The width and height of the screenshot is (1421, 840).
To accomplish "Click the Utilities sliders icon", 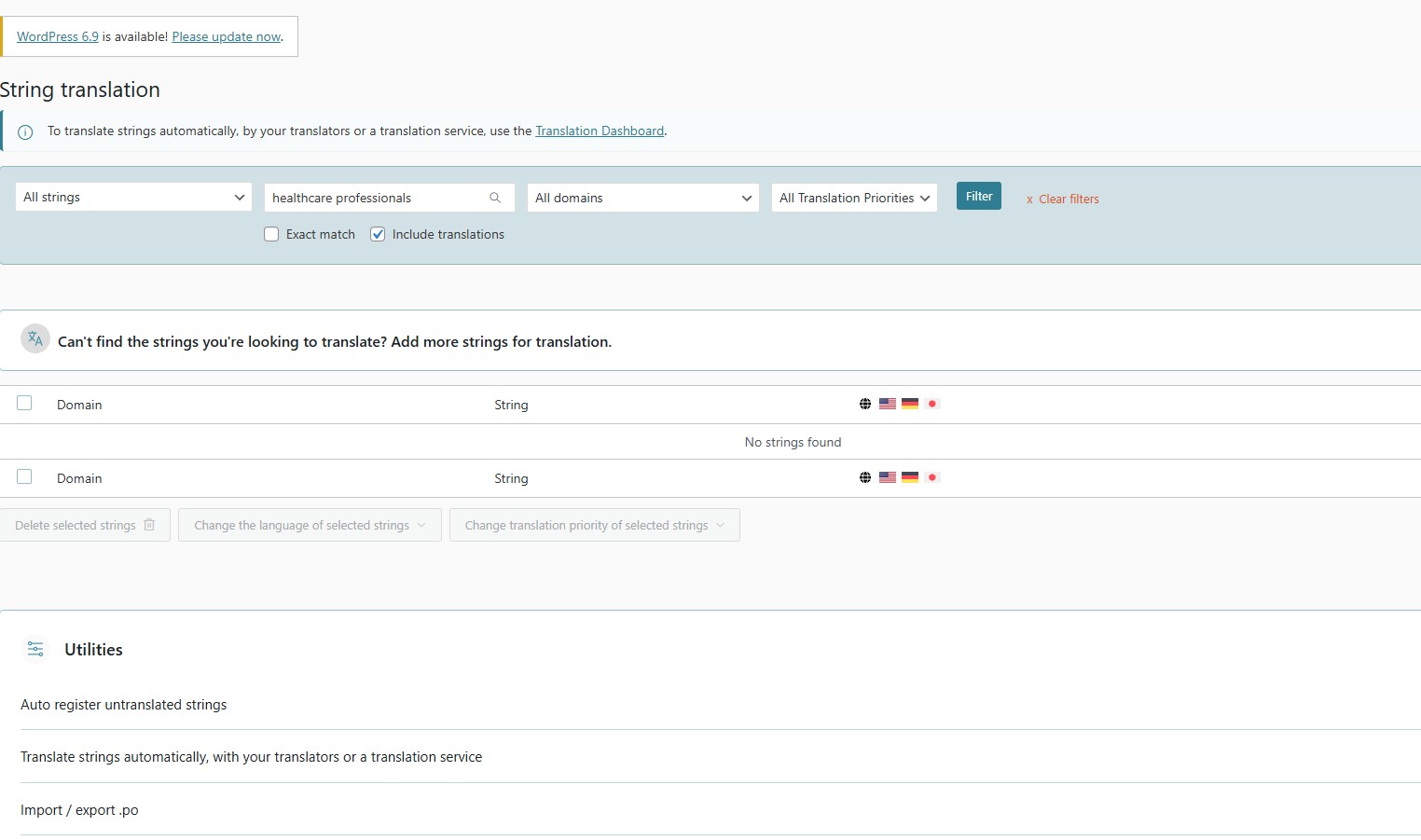I will tap(35, 649).
